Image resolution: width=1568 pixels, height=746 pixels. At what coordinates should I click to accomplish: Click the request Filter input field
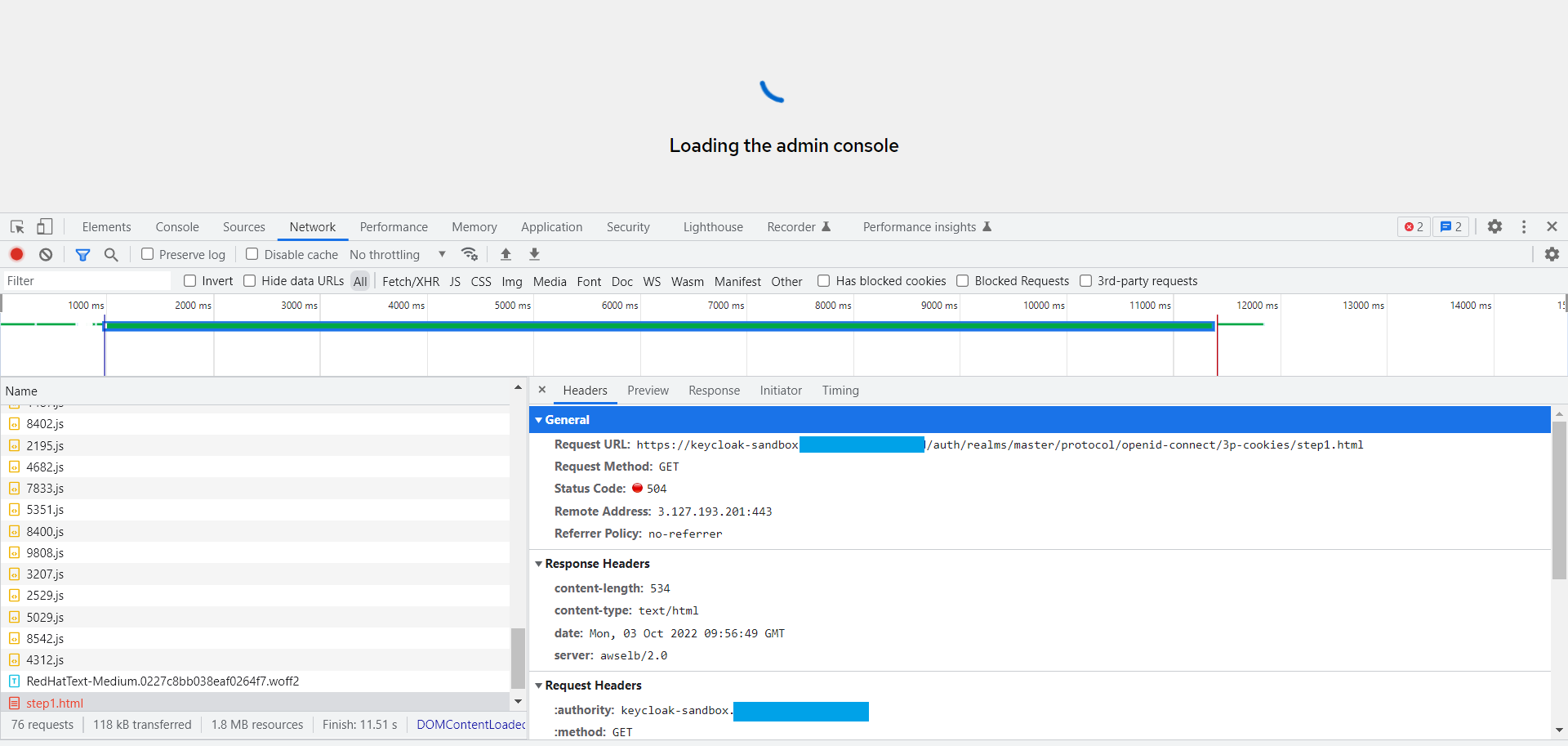[x=82, y=280]
